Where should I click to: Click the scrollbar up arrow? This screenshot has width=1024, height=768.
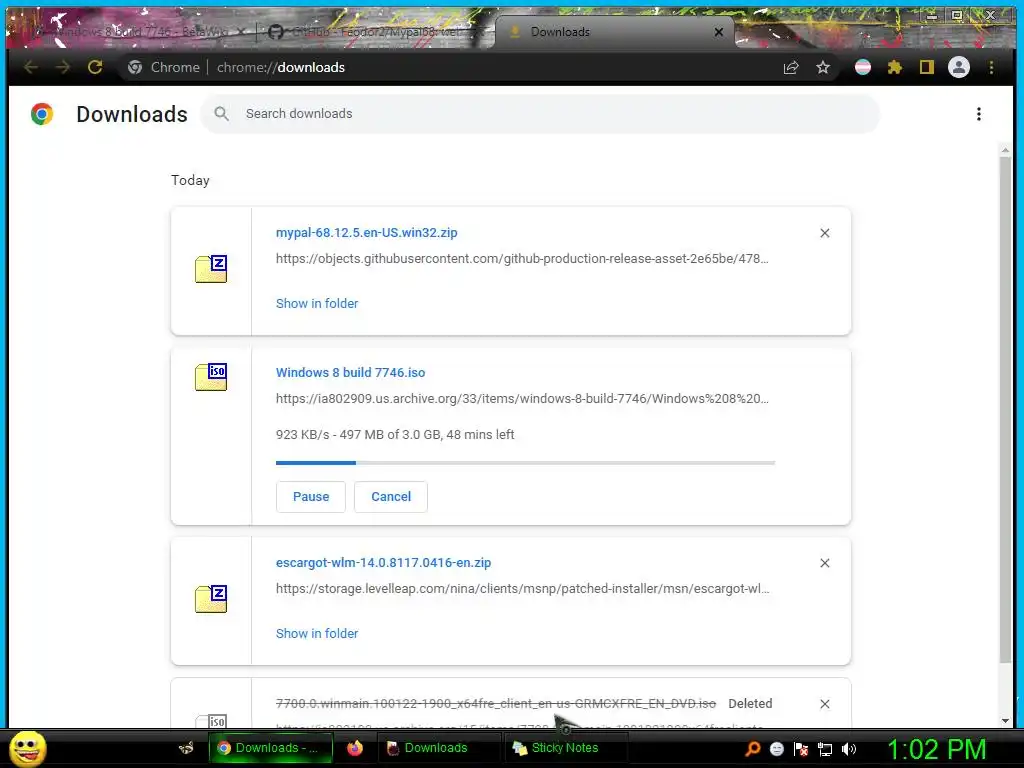[x=1005, y=150]
